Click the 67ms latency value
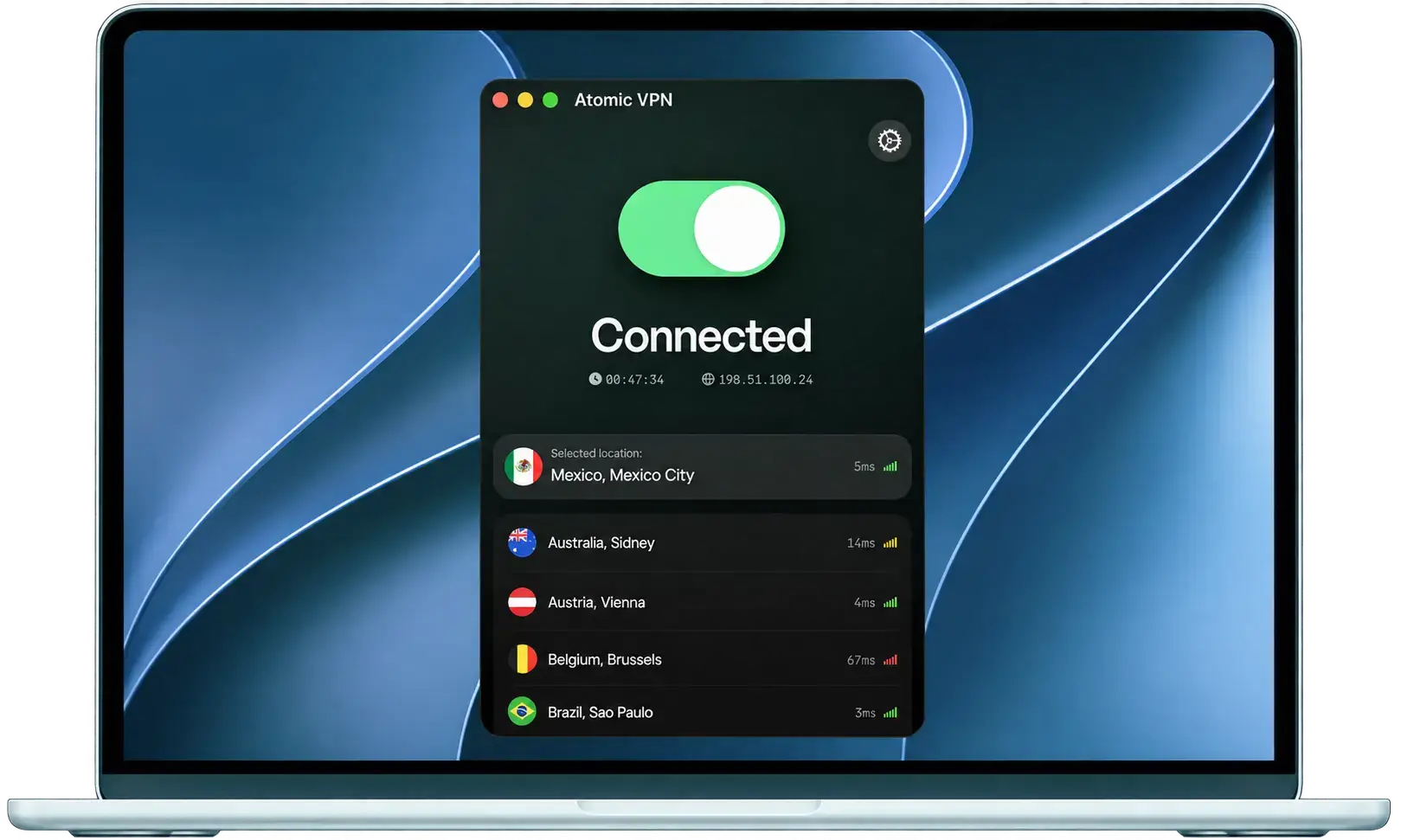Viewport: 1401px width, 840px height. [861, 660]
